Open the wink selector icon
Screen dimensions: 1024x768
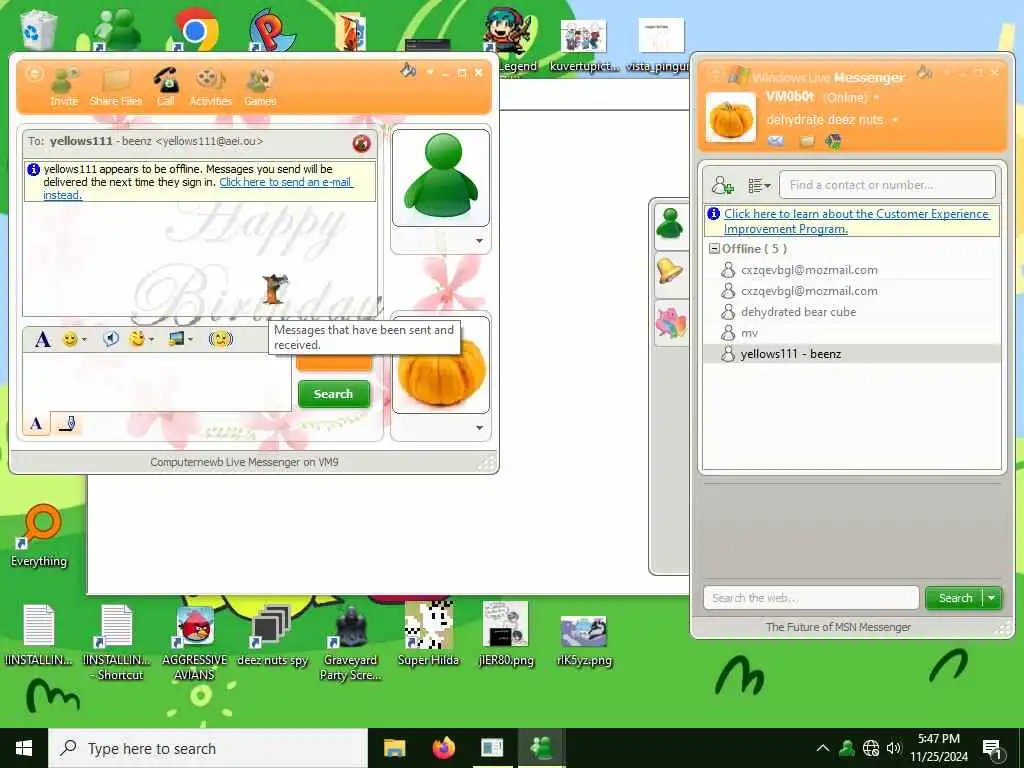pyautogui.click(x=136, y=339)
